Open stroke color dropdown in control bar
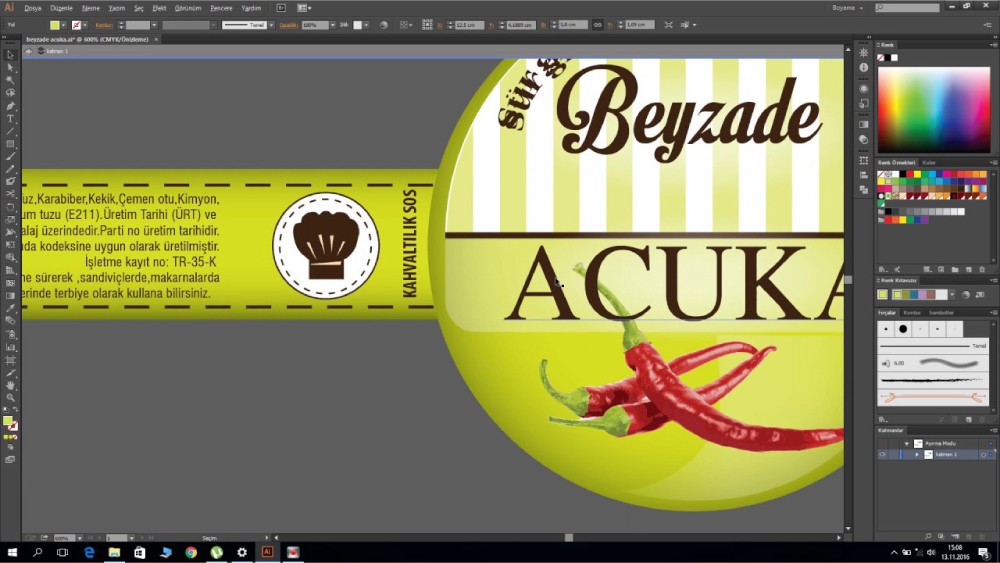1000x563 pixels. point(85,25)
